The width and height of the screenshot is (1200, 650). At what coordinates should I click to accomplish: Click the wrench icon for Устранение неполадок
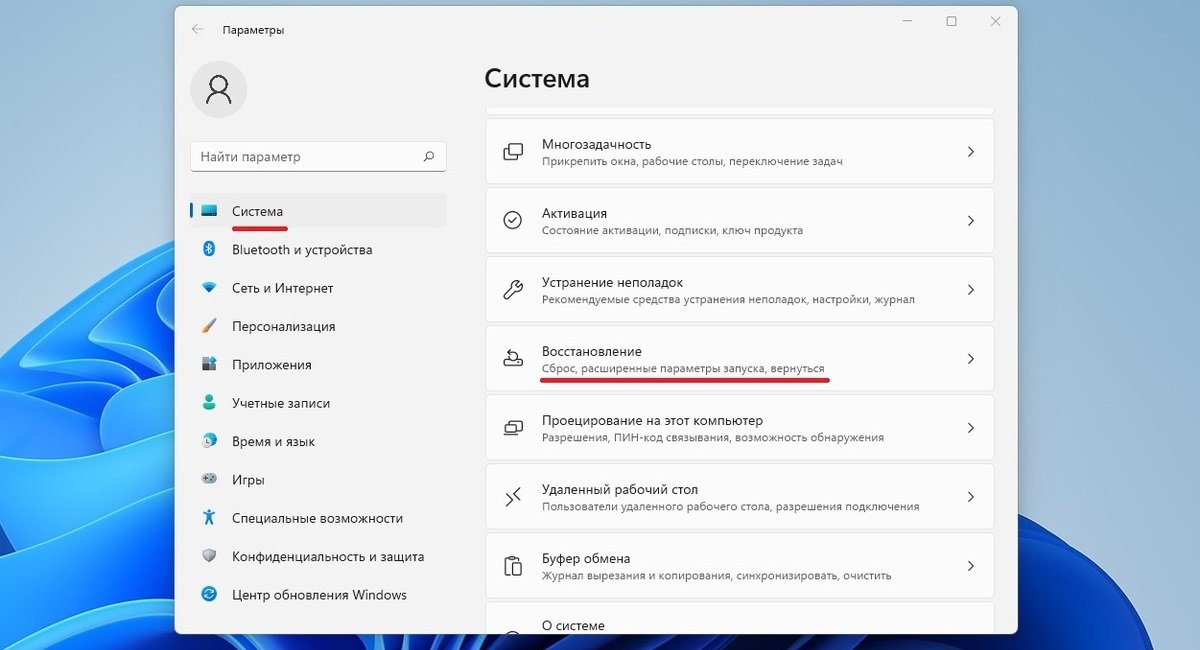tap(513, 290)
